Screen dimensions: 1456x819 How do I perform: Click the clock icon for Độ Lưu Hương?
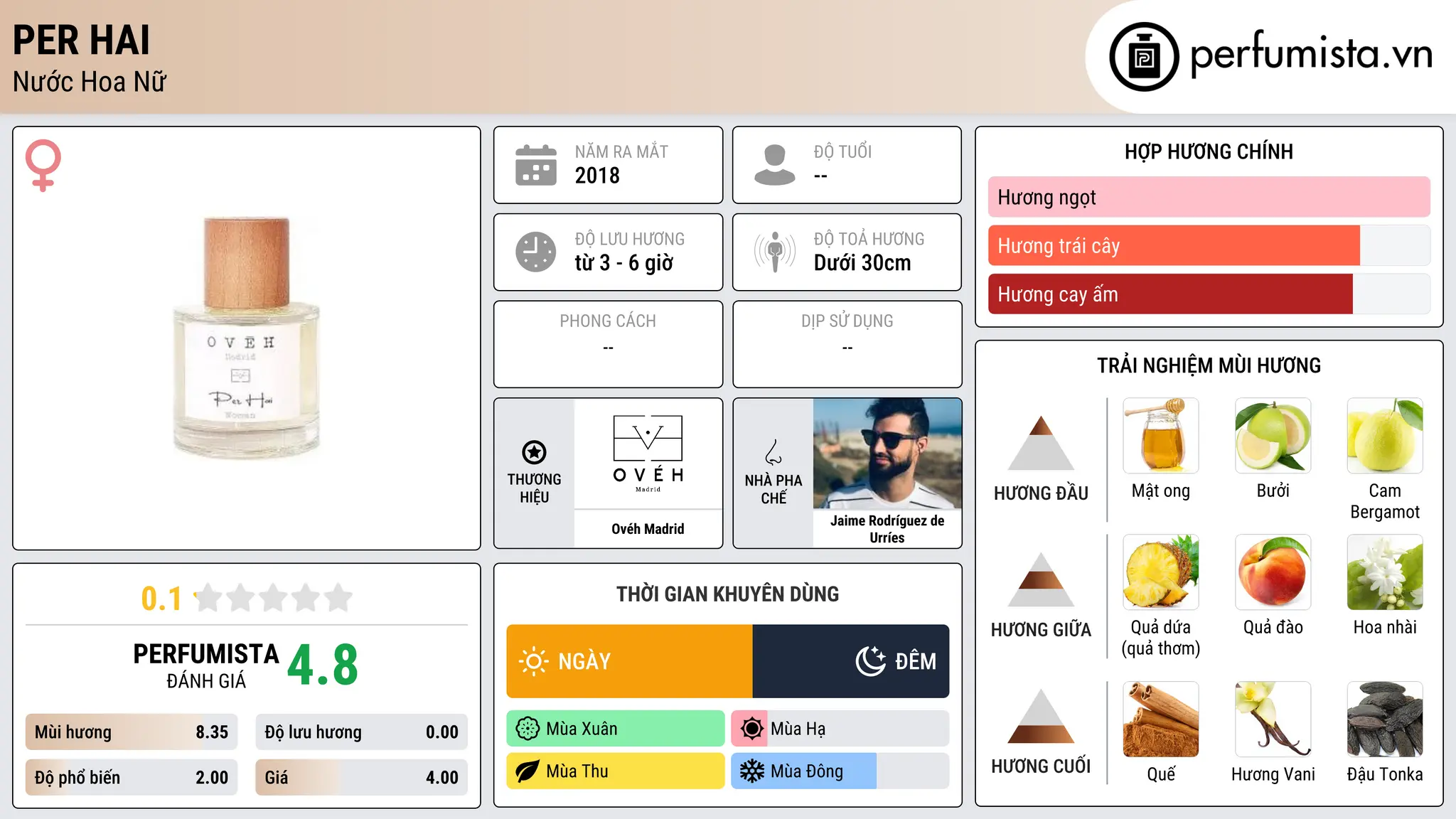[536, 252]
